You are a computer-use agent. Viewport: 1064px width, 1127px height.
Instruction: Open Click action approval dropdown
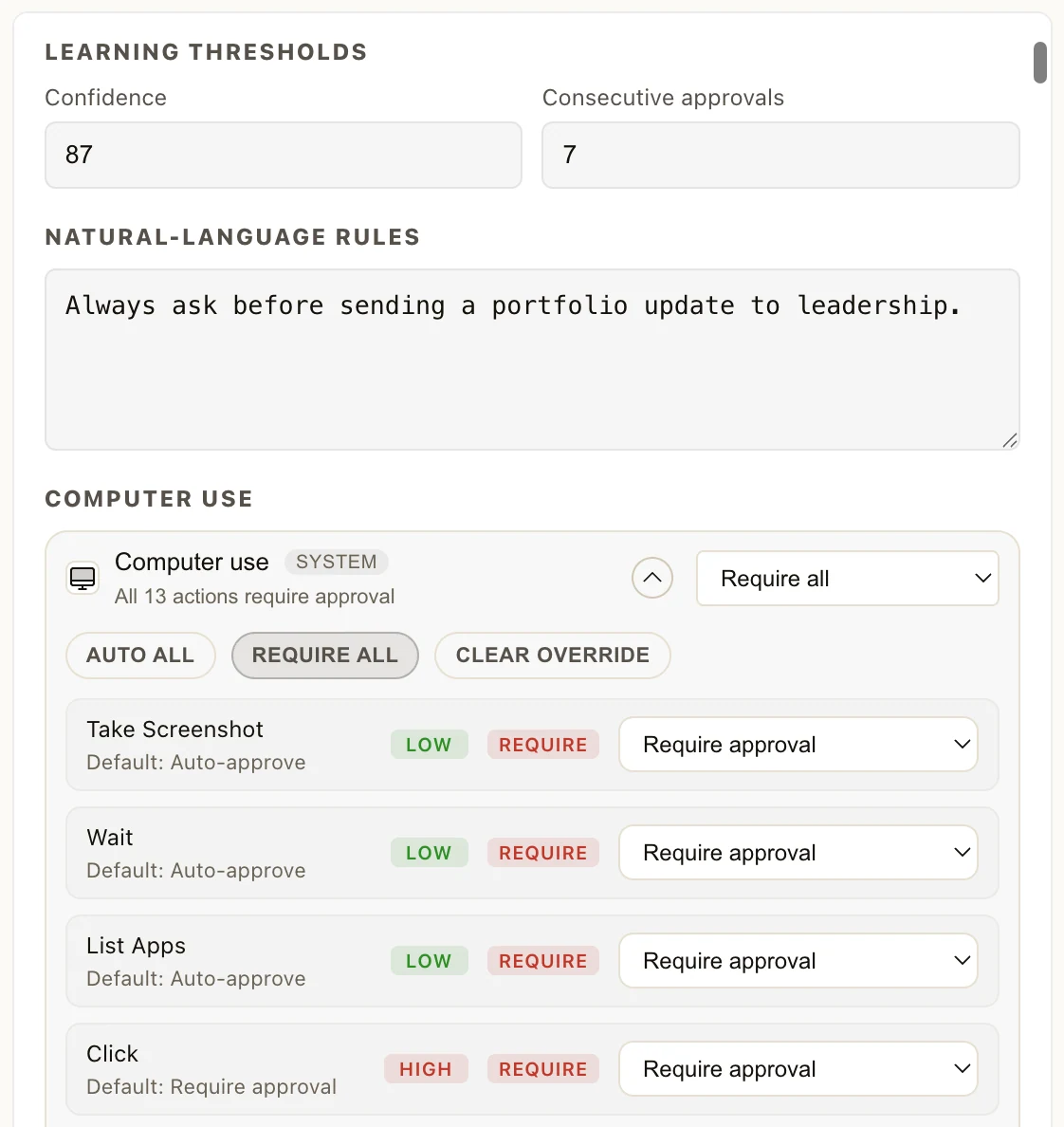coord(798,1069)
